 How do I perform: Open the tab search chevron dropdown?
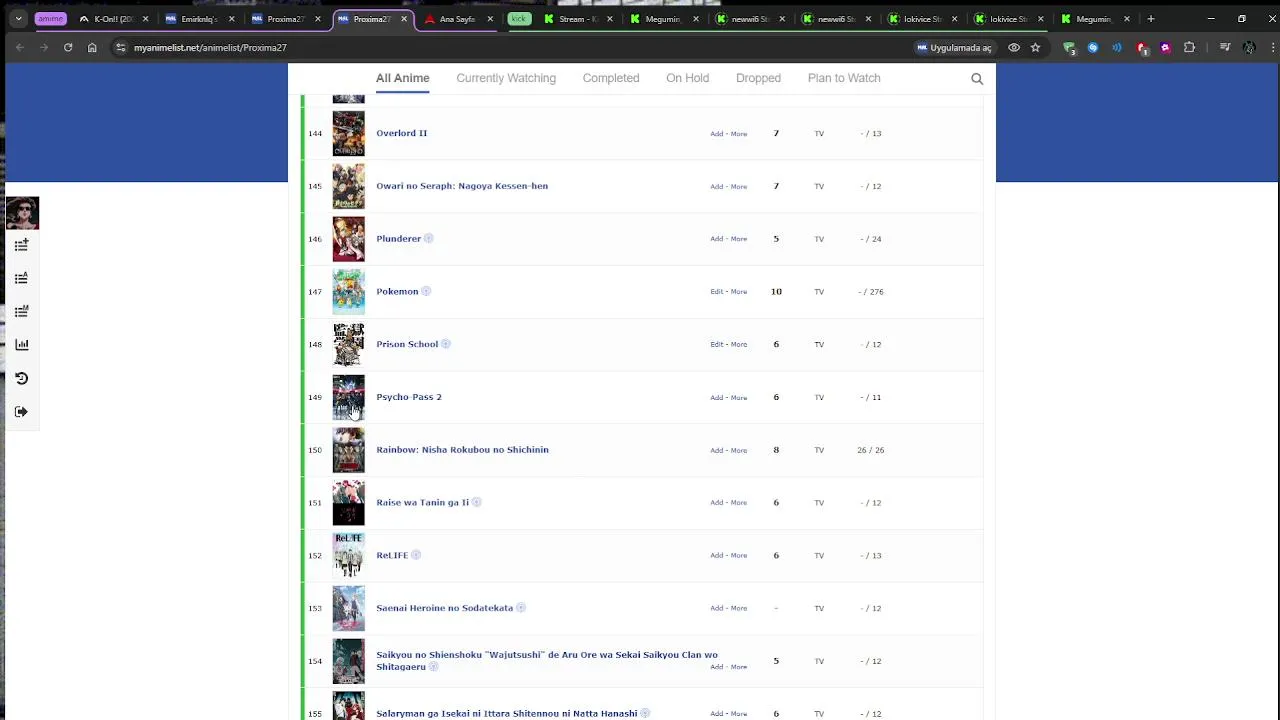pyautogui.click(x=18, y=19)
